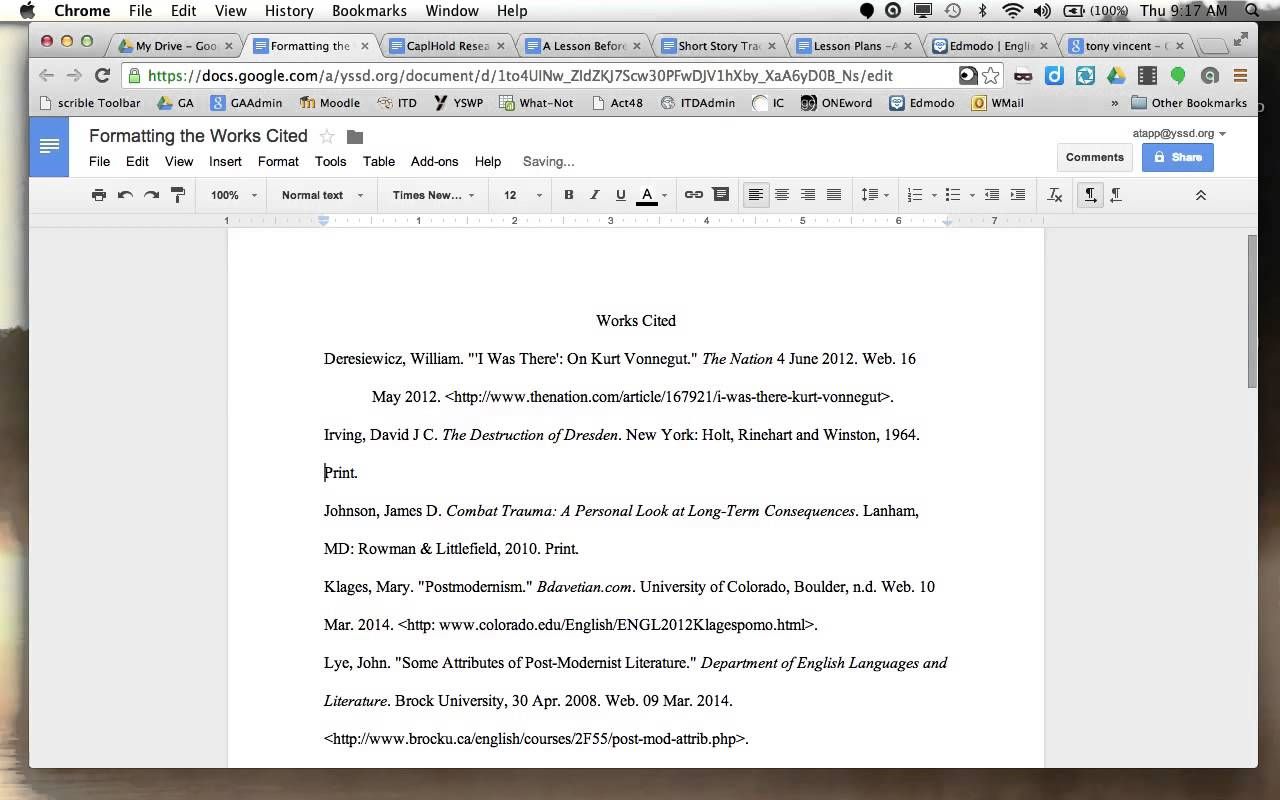Screen dimensions: 1280x800
Task: Click the Clear formatting icon
Action: click(1054, 195)
